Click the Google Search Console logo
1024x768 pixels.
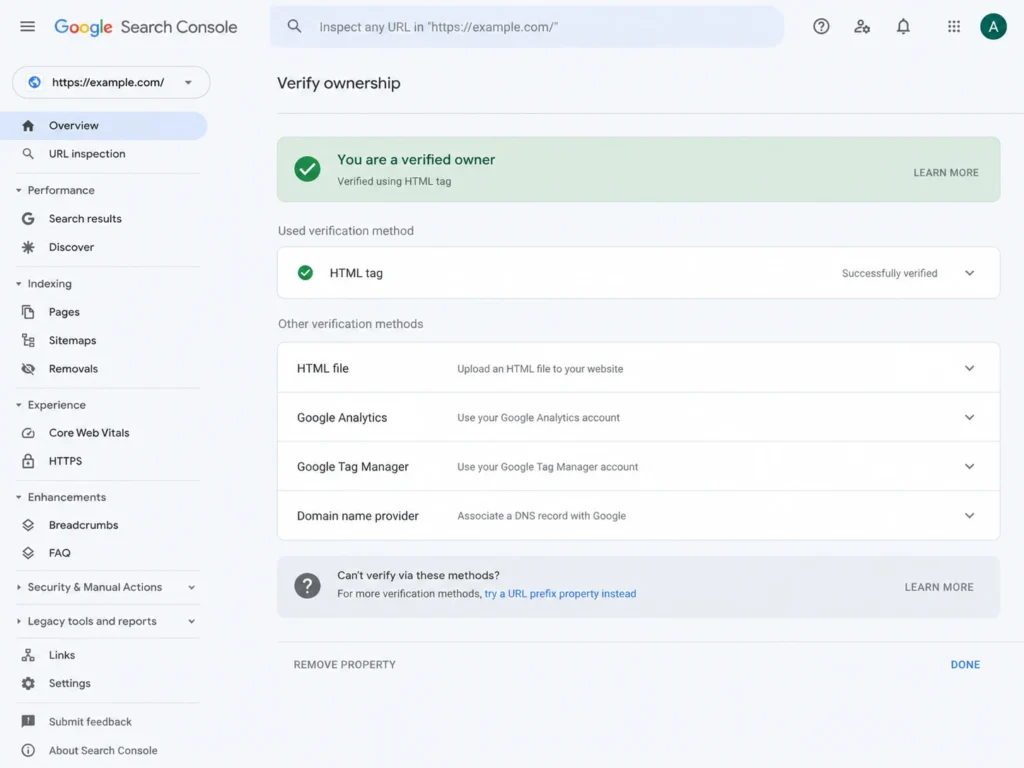(146, 27)
